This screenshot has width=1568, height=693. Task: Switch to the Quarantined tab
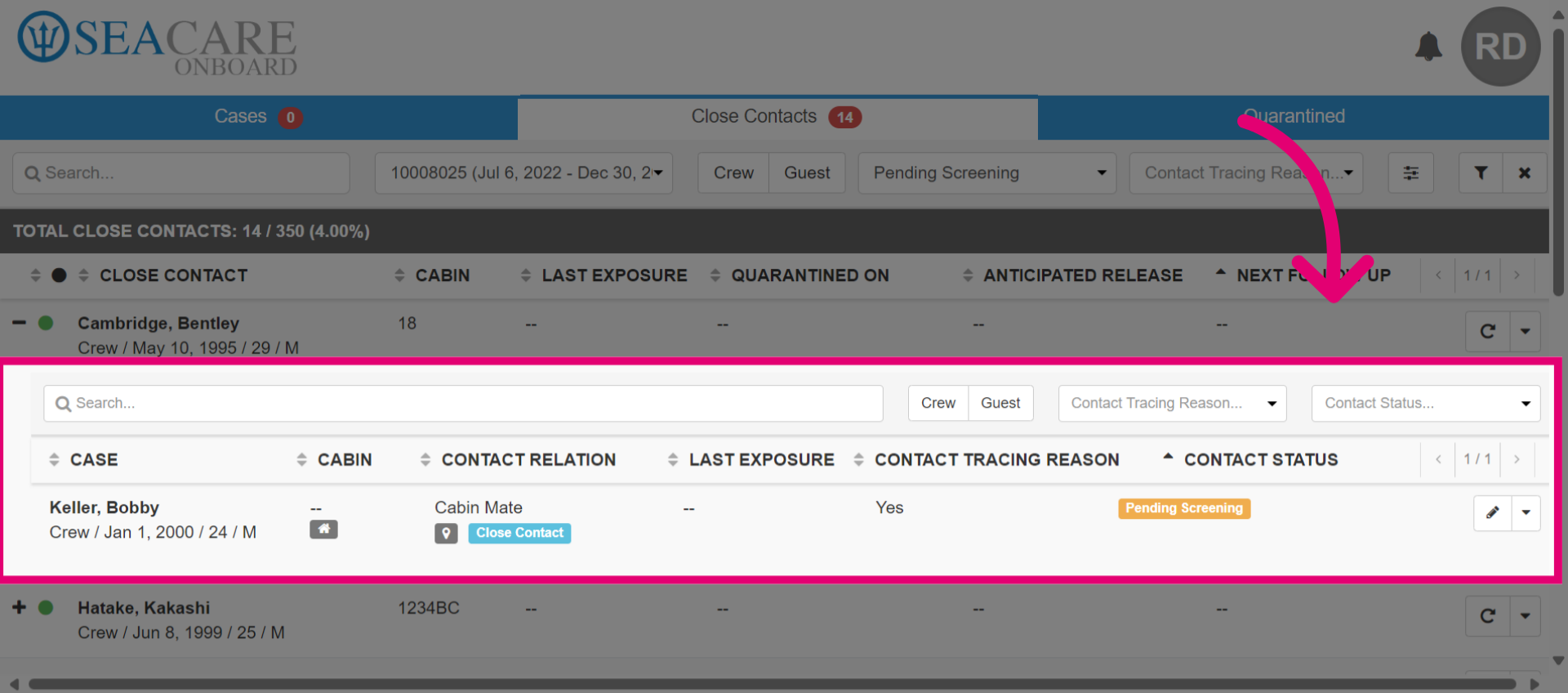click(x=1294, y=117)
